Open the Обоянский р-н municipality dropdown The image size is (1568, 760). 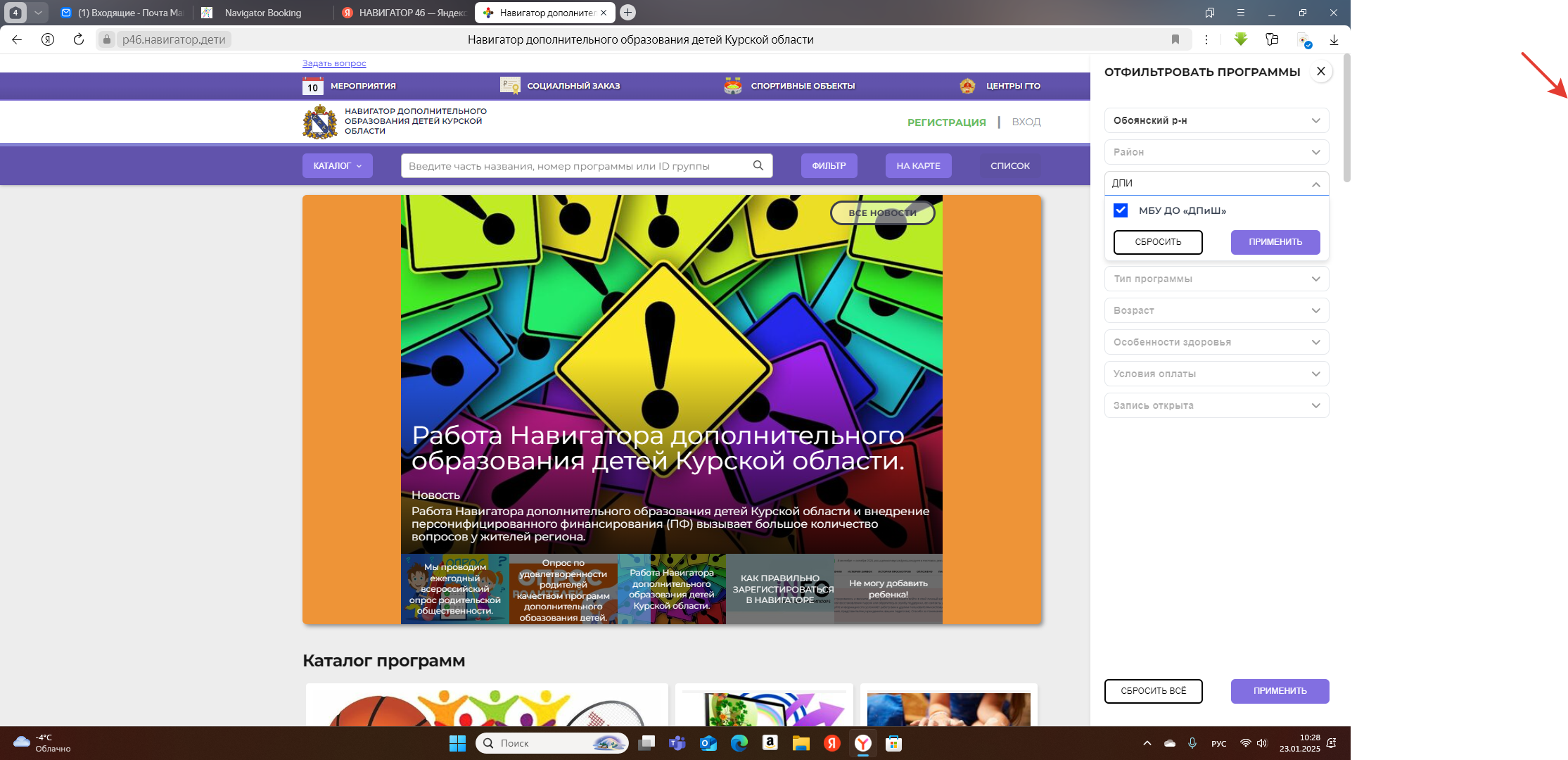click(1217, 120)
